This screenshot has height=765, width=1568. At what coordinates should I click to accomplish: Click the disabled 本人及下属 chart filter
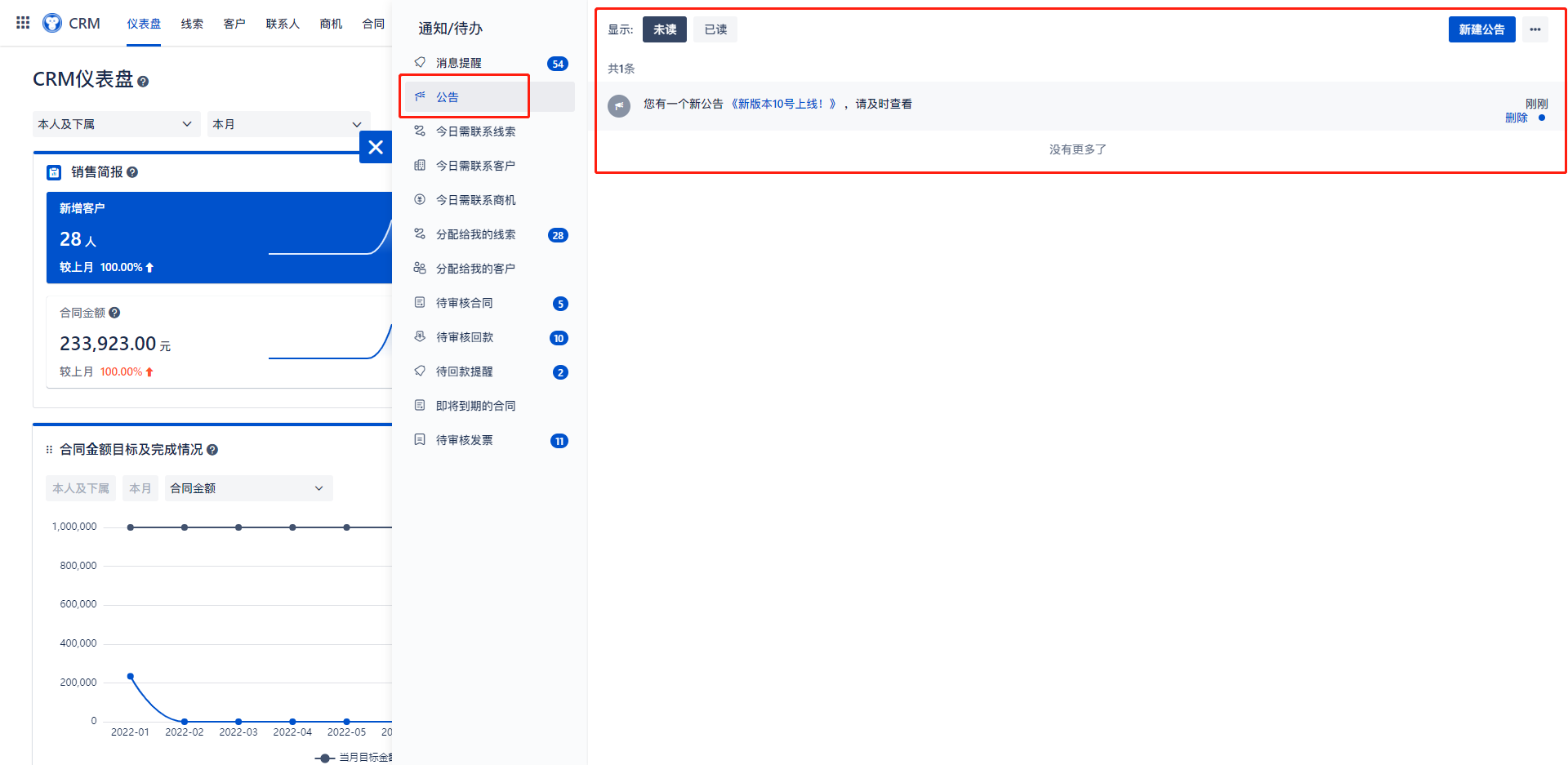pos(81,488)
